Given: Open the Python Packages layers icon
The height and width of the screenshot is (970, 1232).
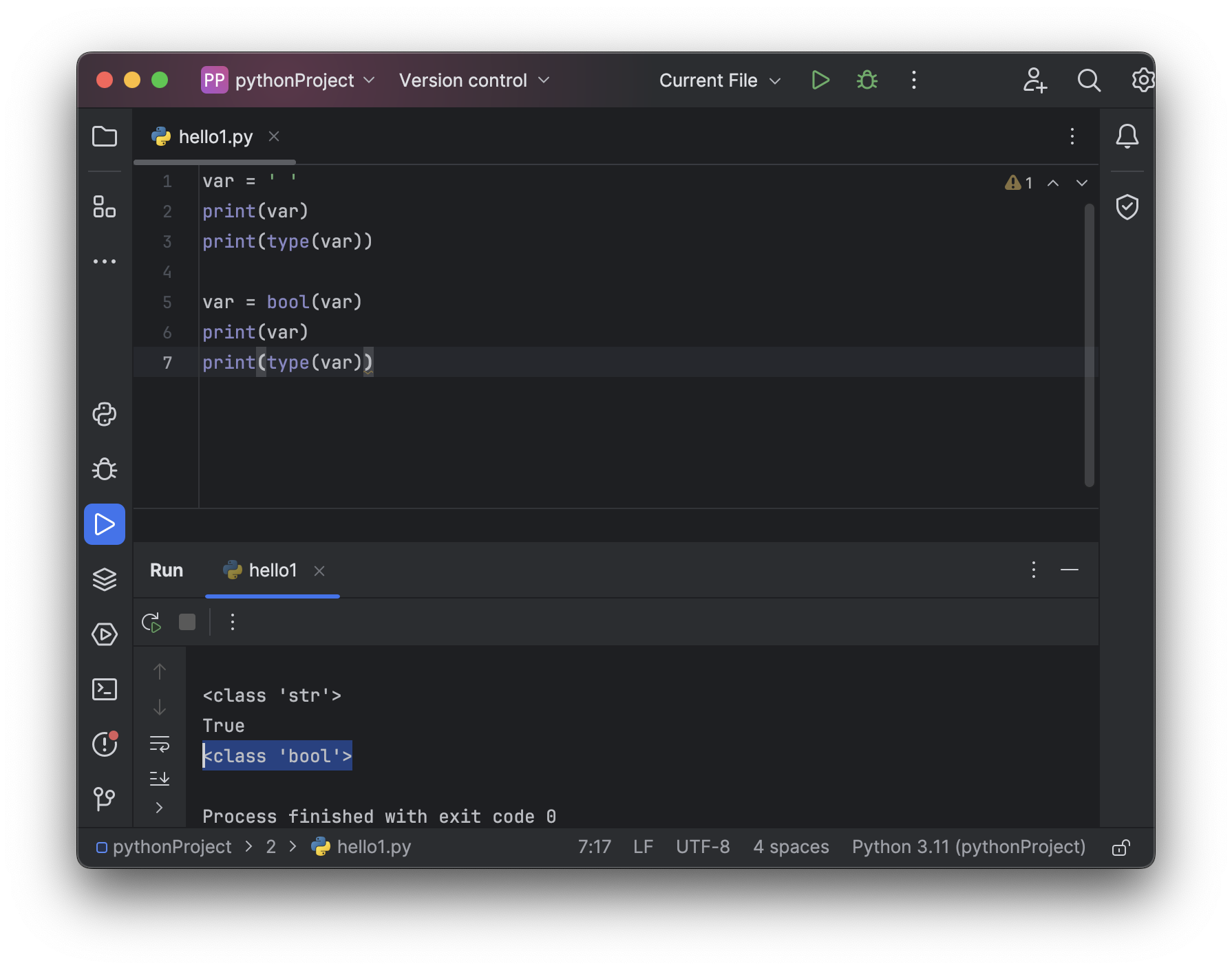Looking at the screenshot, I should (x=105, y=579).
